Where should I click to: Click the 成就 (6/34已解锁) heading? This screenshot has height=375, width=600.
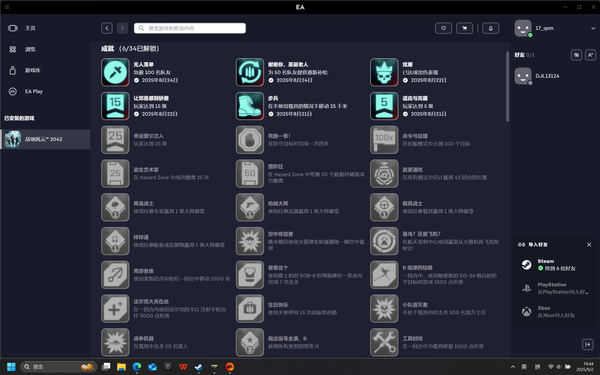point(130,49)
